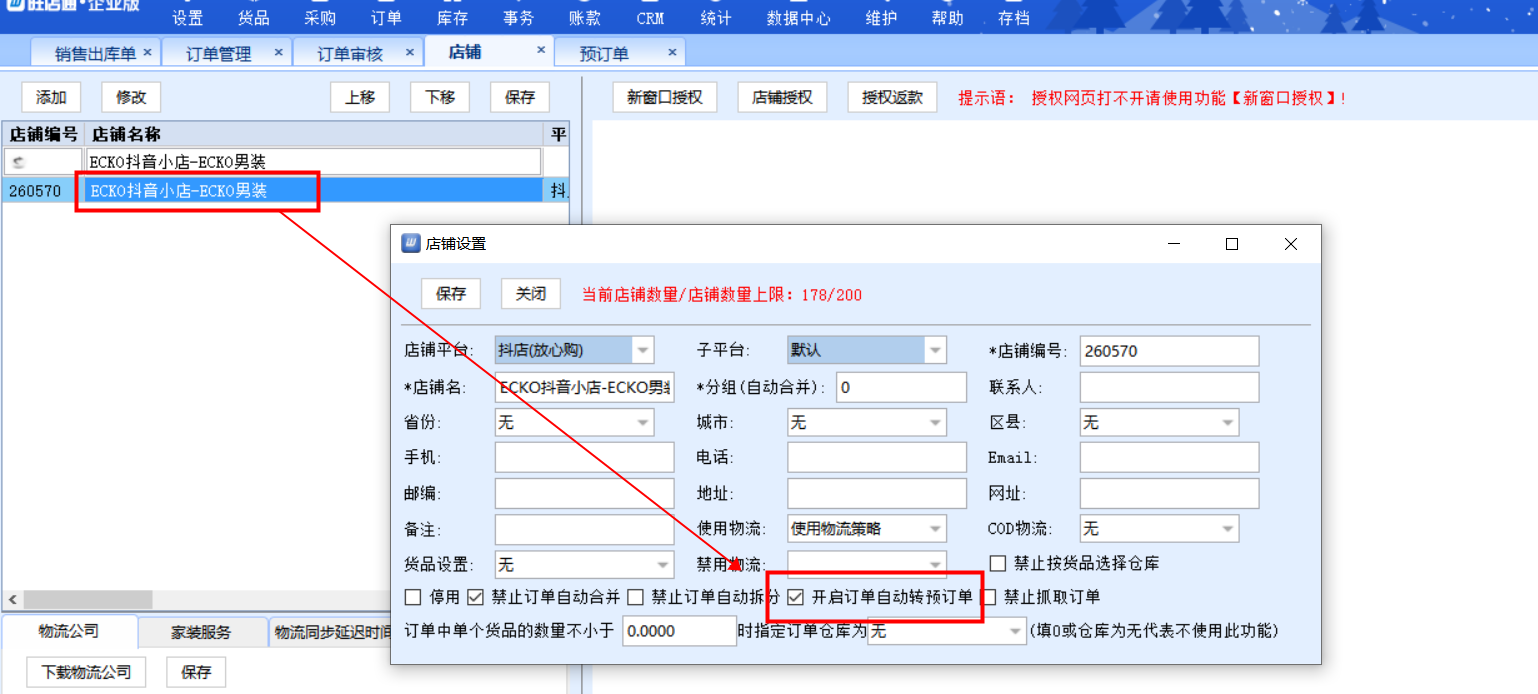
Task: Enable the 停用 checkbox
Action: [413, 597]
